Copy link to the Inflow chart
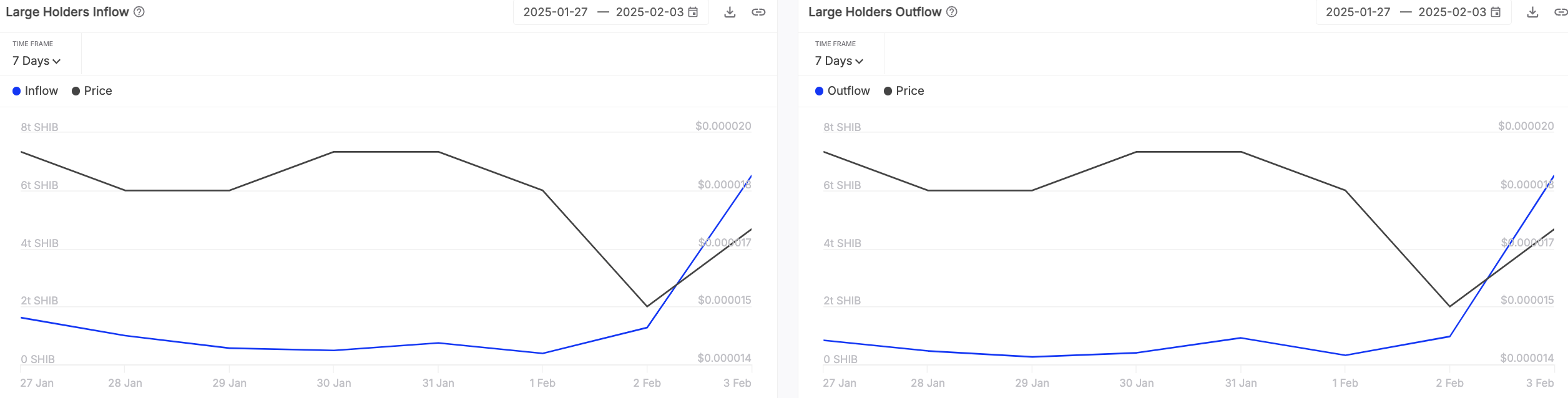The width and height of the screenshot is (1568, 398). pos(758,12)
